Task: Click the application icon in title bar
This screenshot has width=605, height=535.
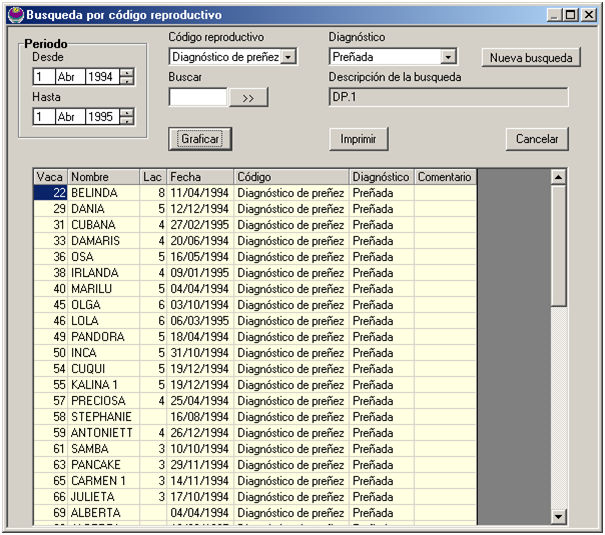Action: click(x=16, y=15)
